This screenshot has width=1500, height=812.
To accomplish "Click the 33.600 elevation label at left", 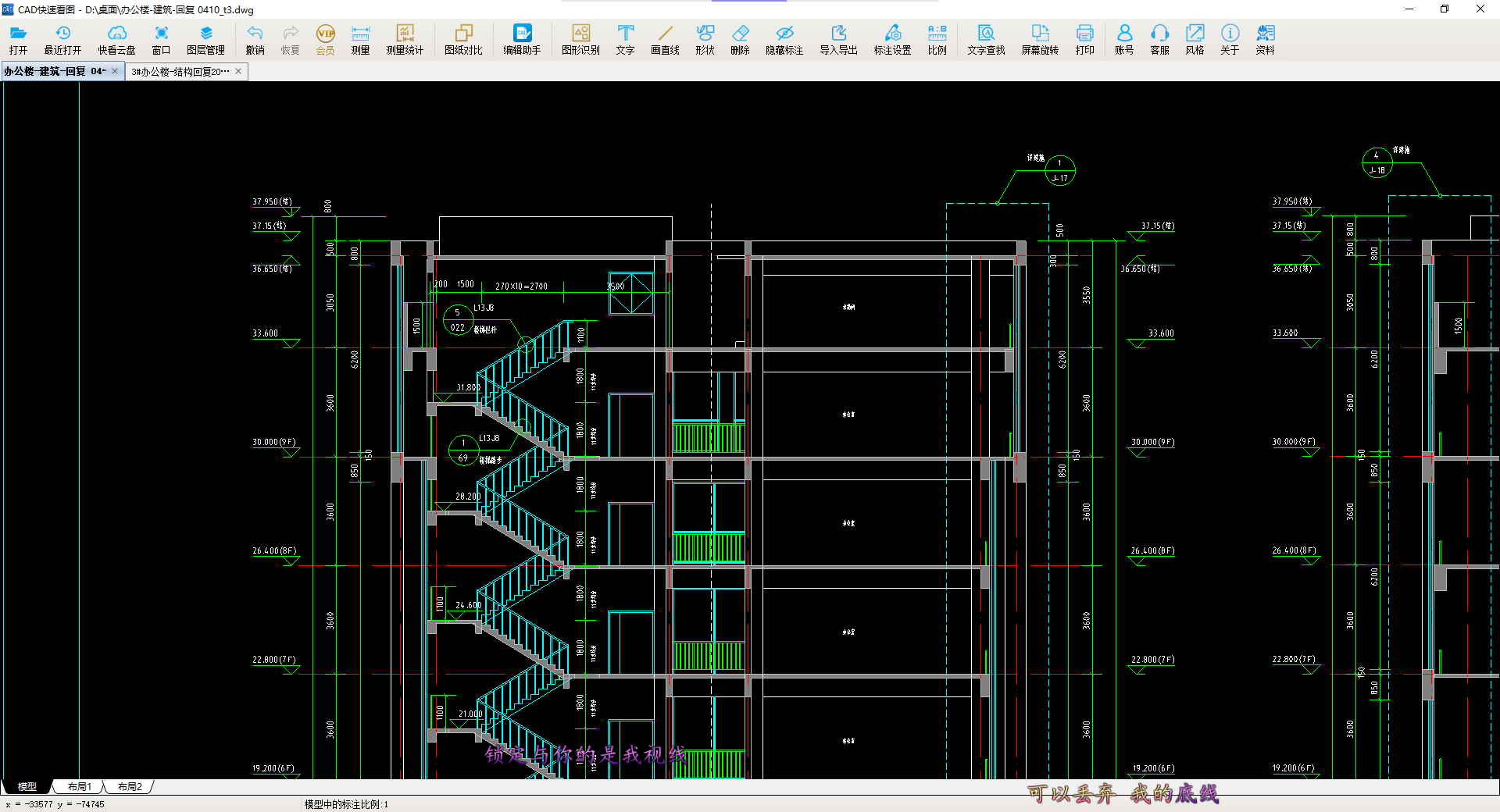I will 265,333.
